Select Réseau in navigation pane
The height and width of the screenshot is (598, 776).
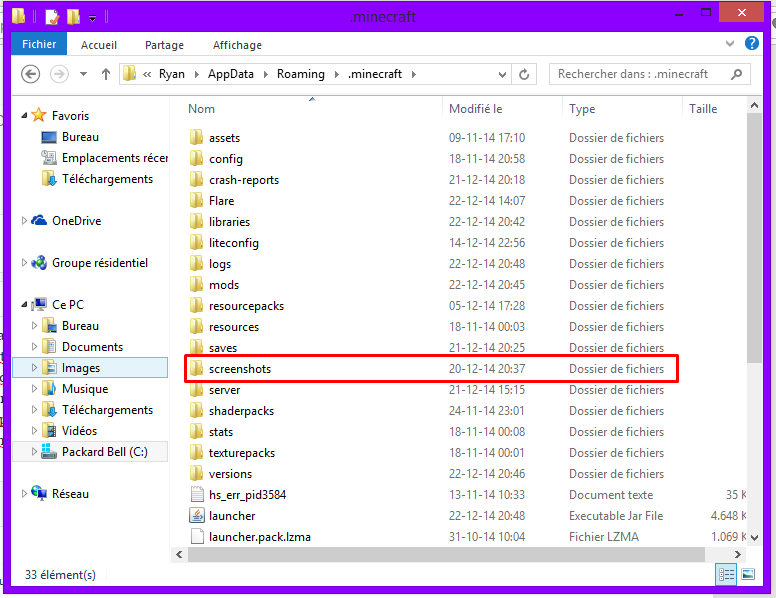coord(60,494)
